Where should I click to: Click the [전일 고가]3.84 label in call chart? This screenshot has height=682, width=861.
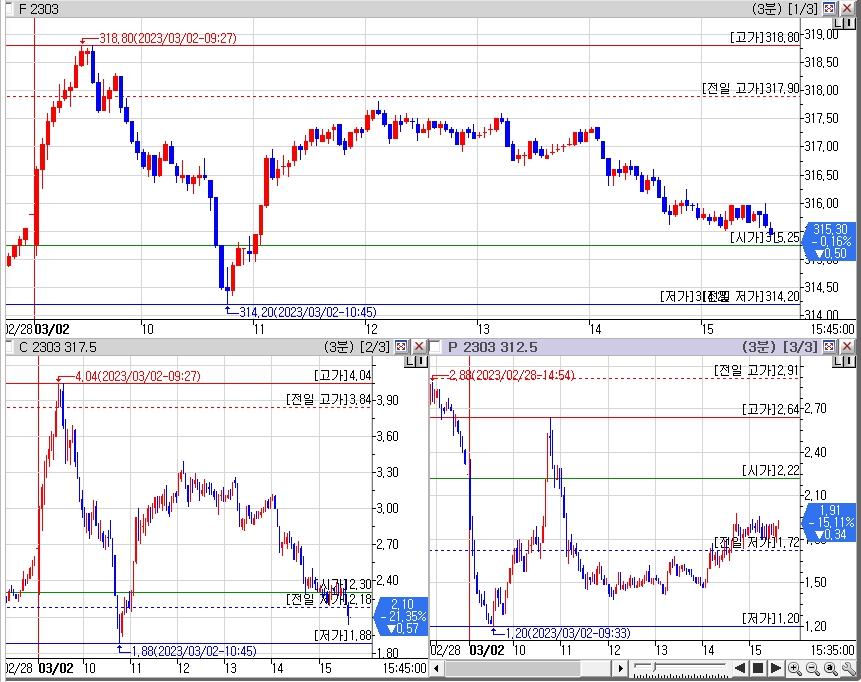(x=329, y=400)
